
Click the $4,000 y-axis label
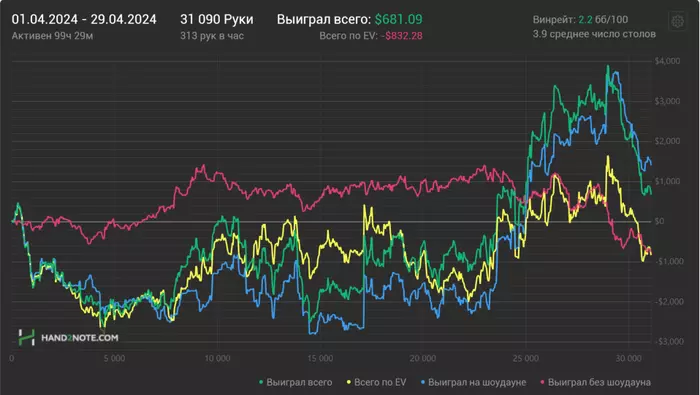pos(667,61)
